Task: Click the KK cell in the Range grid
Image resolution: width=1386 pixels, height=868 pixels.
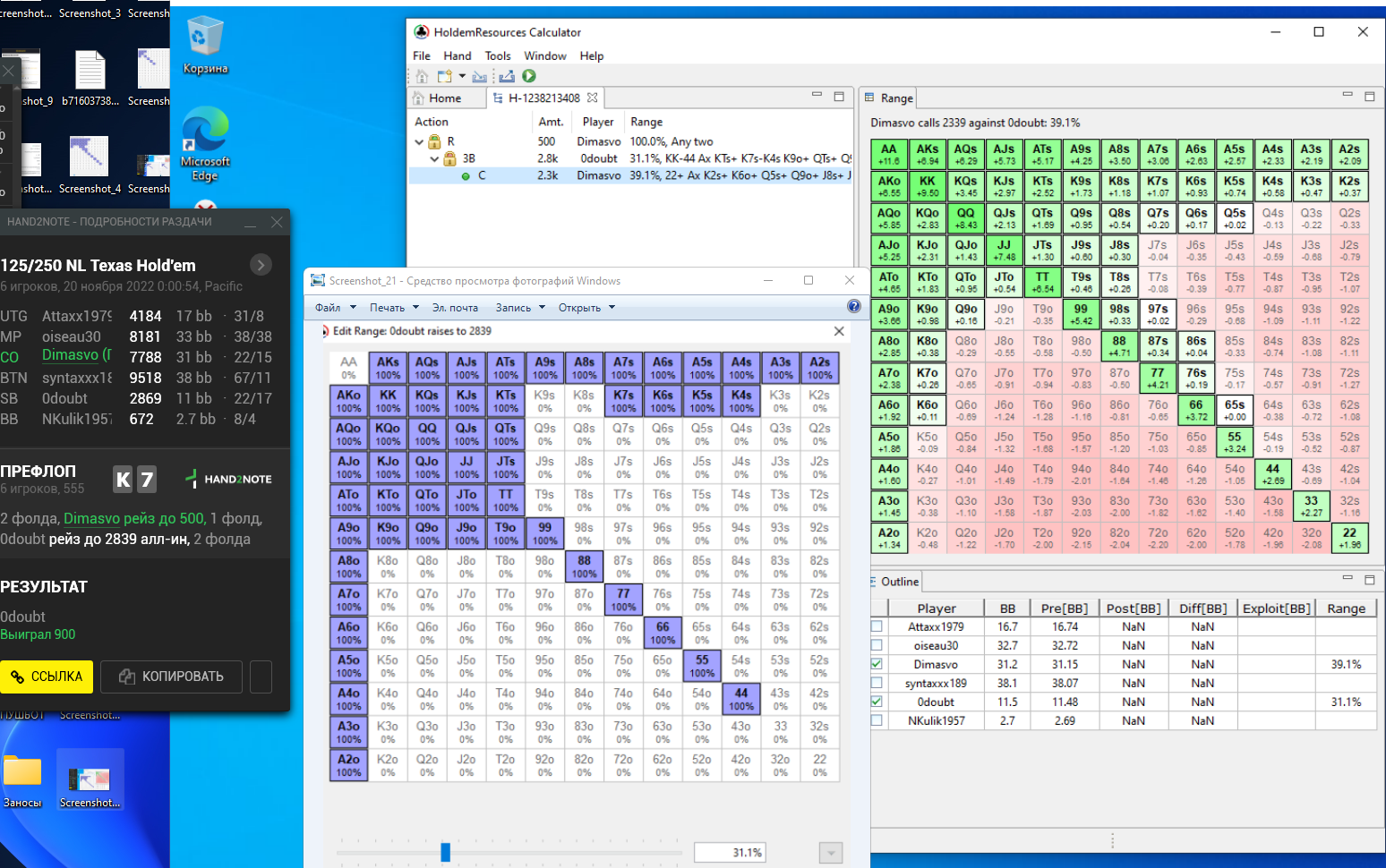Action: pyautogui.click(x=928, y=186)
